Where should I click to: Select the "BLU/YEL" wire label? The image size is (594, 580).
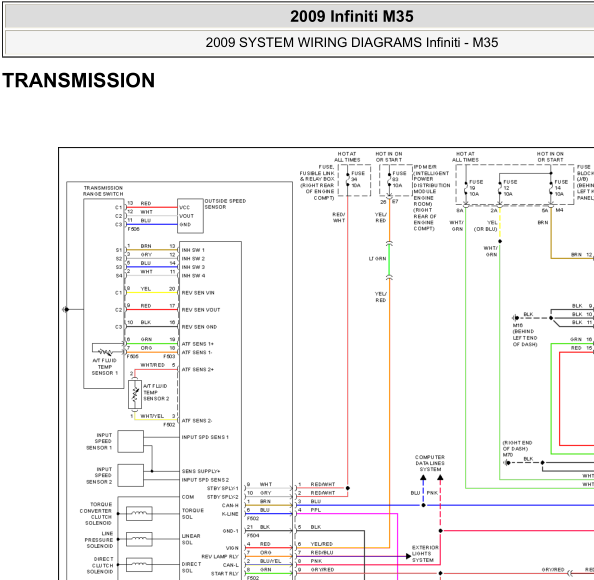pyautogui.click(x=270, y=561)
